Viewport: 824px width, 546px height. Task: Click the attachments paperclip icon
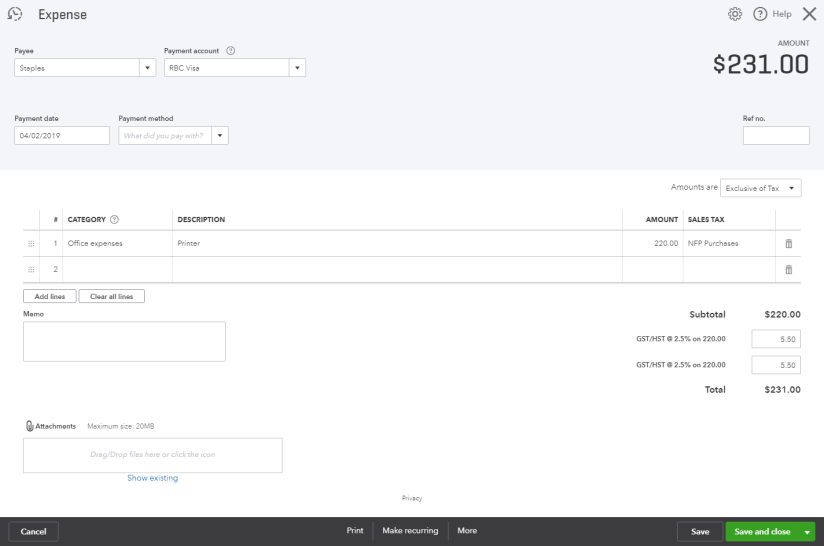(x=29, y=426)
